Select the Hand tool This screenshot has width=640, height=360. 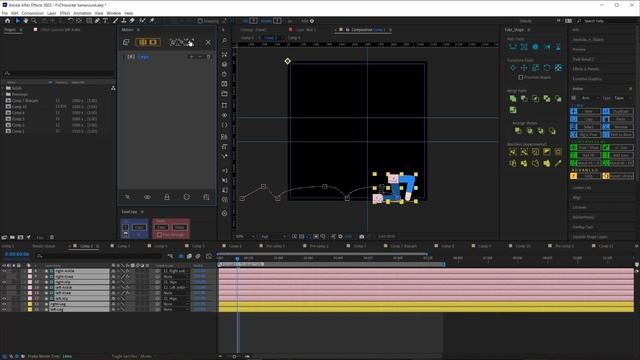click(26, 20)
